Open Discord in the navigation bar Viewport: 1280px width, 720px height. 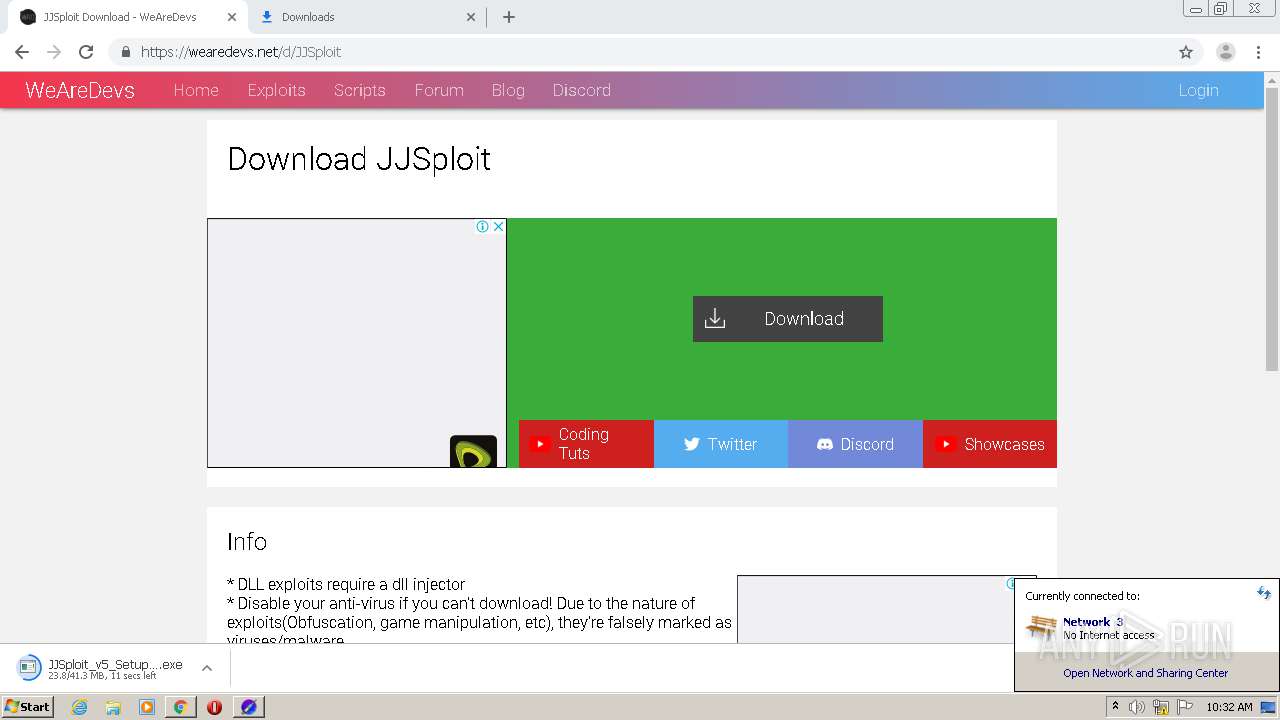click(582, 90)
